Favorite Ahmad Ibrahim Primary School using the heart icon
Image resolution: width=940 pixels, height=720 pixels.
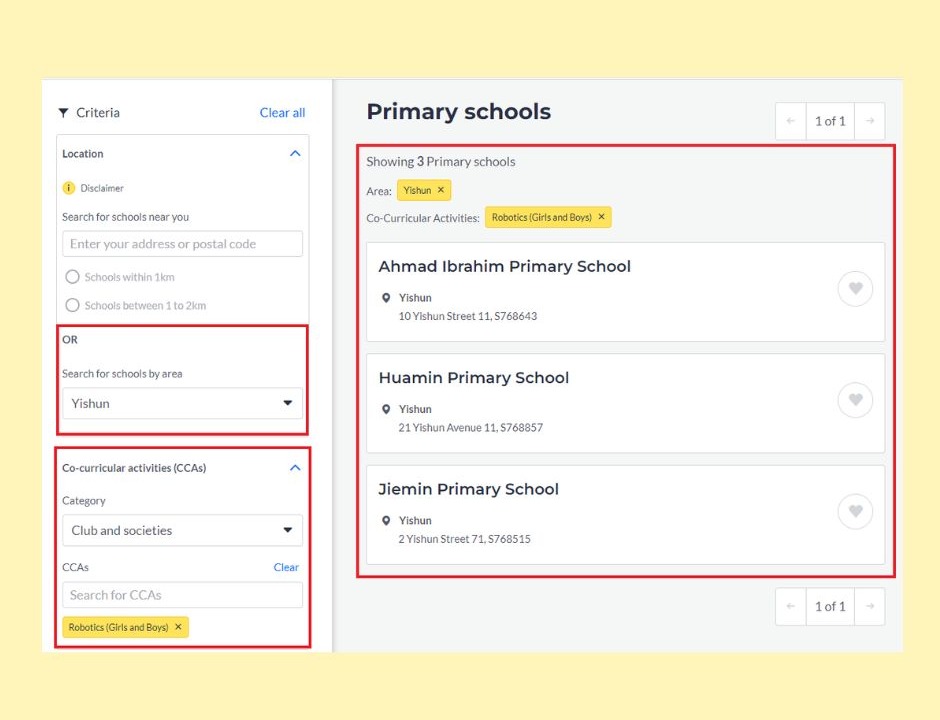855,289
